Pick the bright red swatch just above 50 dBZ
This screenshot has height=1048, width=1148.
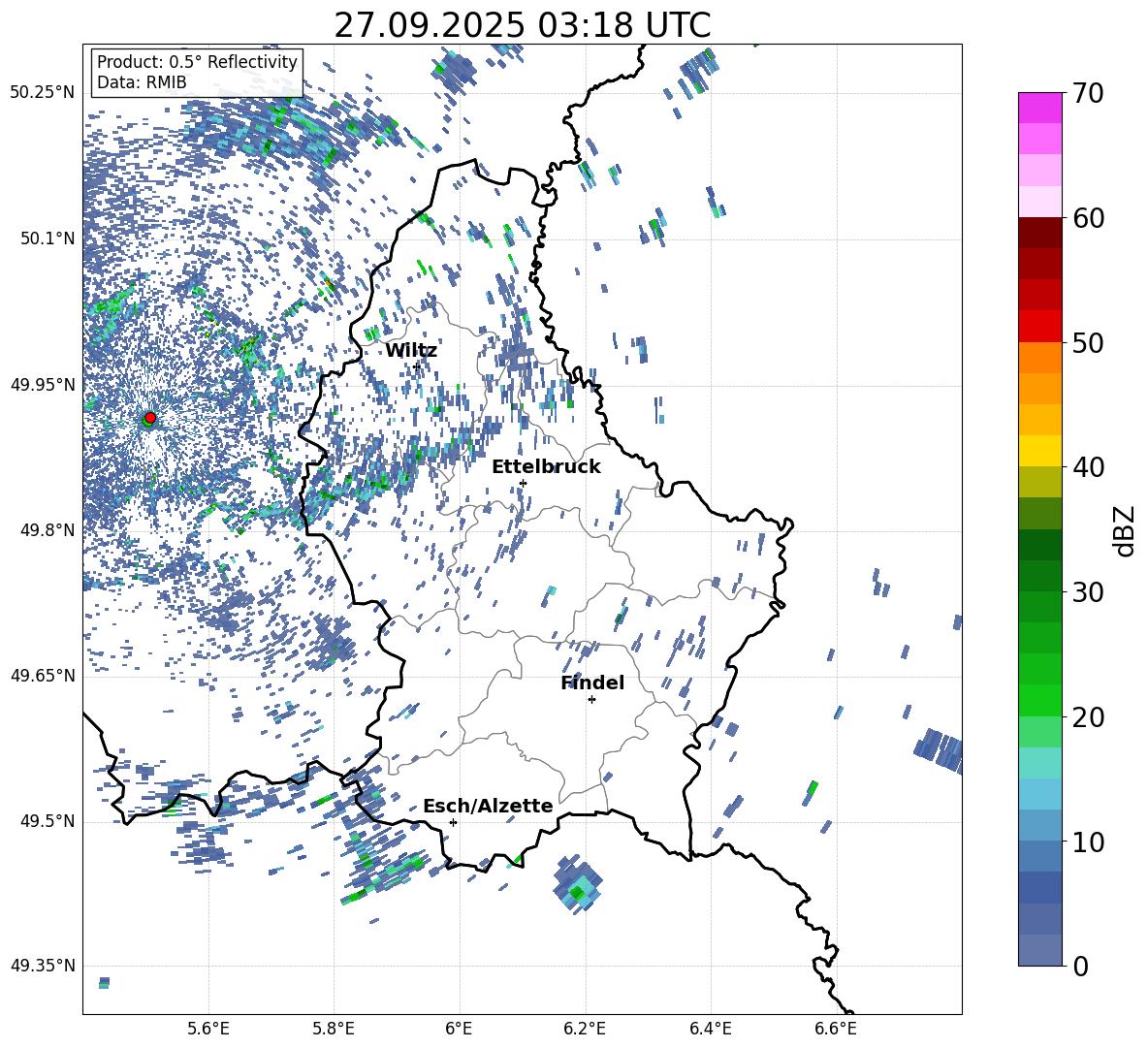(1040, 326)
